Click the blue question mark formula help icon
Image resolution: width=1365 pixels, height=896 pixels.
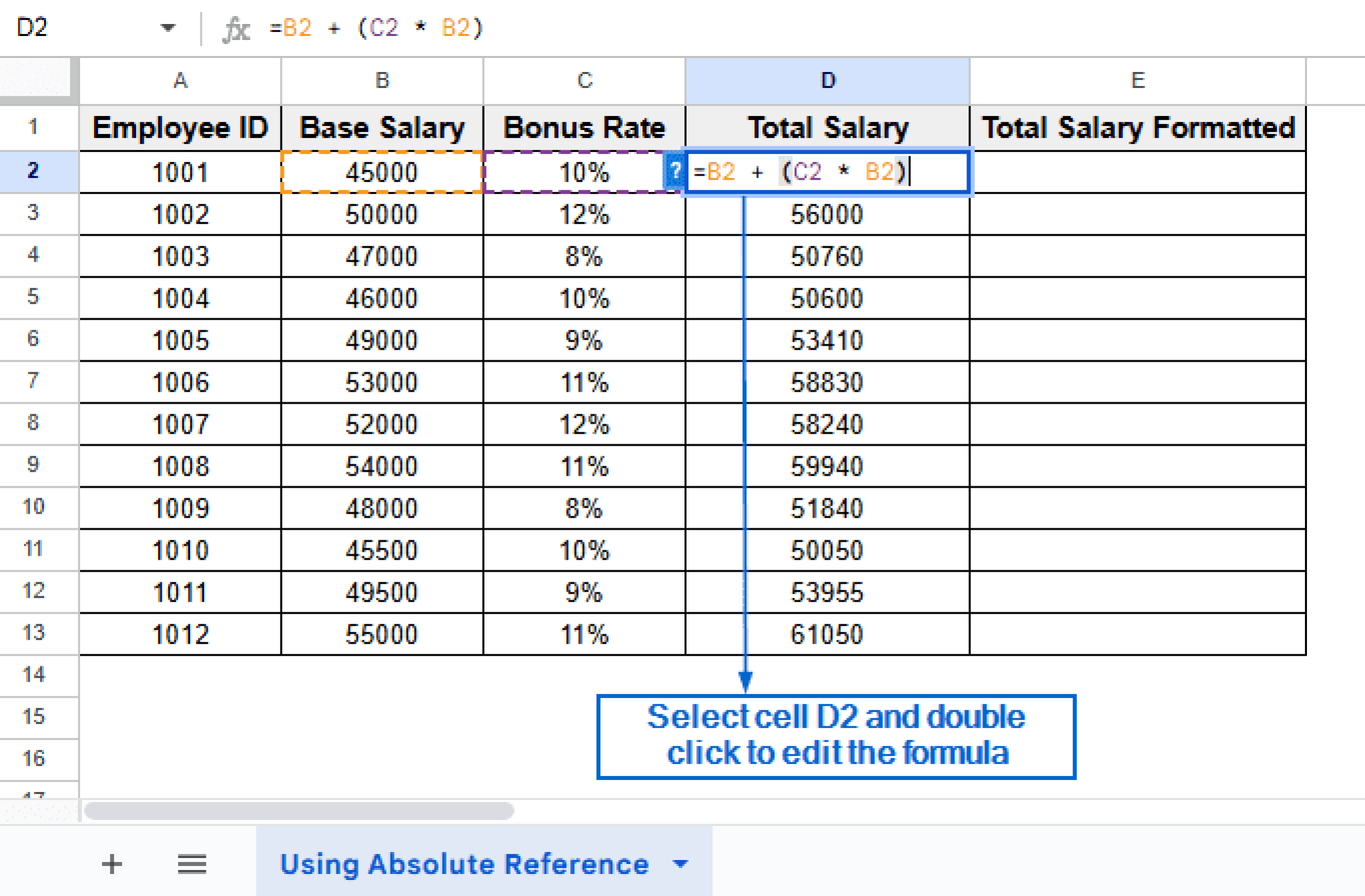point(675,172)
